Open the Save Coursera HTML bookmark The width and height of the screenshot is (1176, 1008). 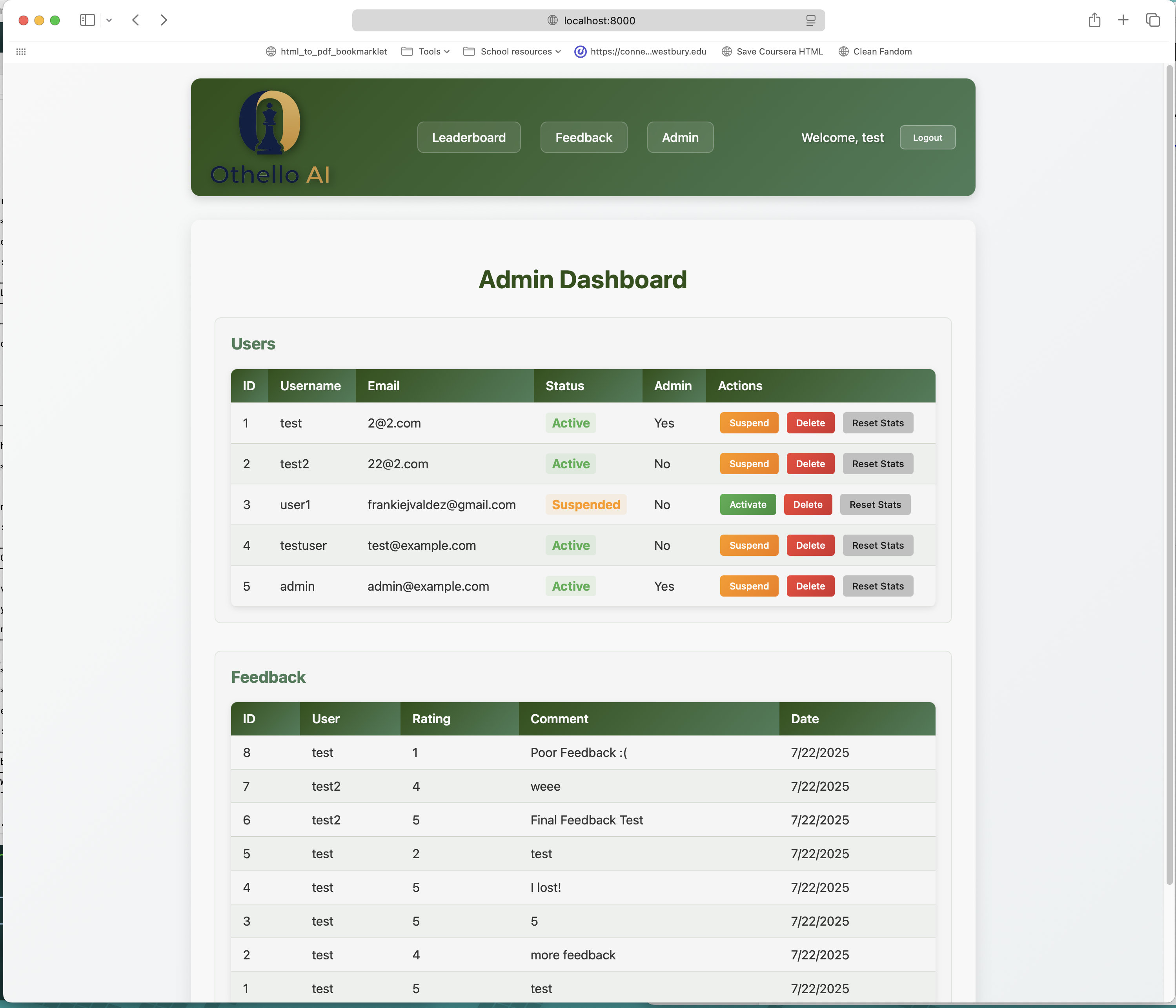(x=772, y=52)
